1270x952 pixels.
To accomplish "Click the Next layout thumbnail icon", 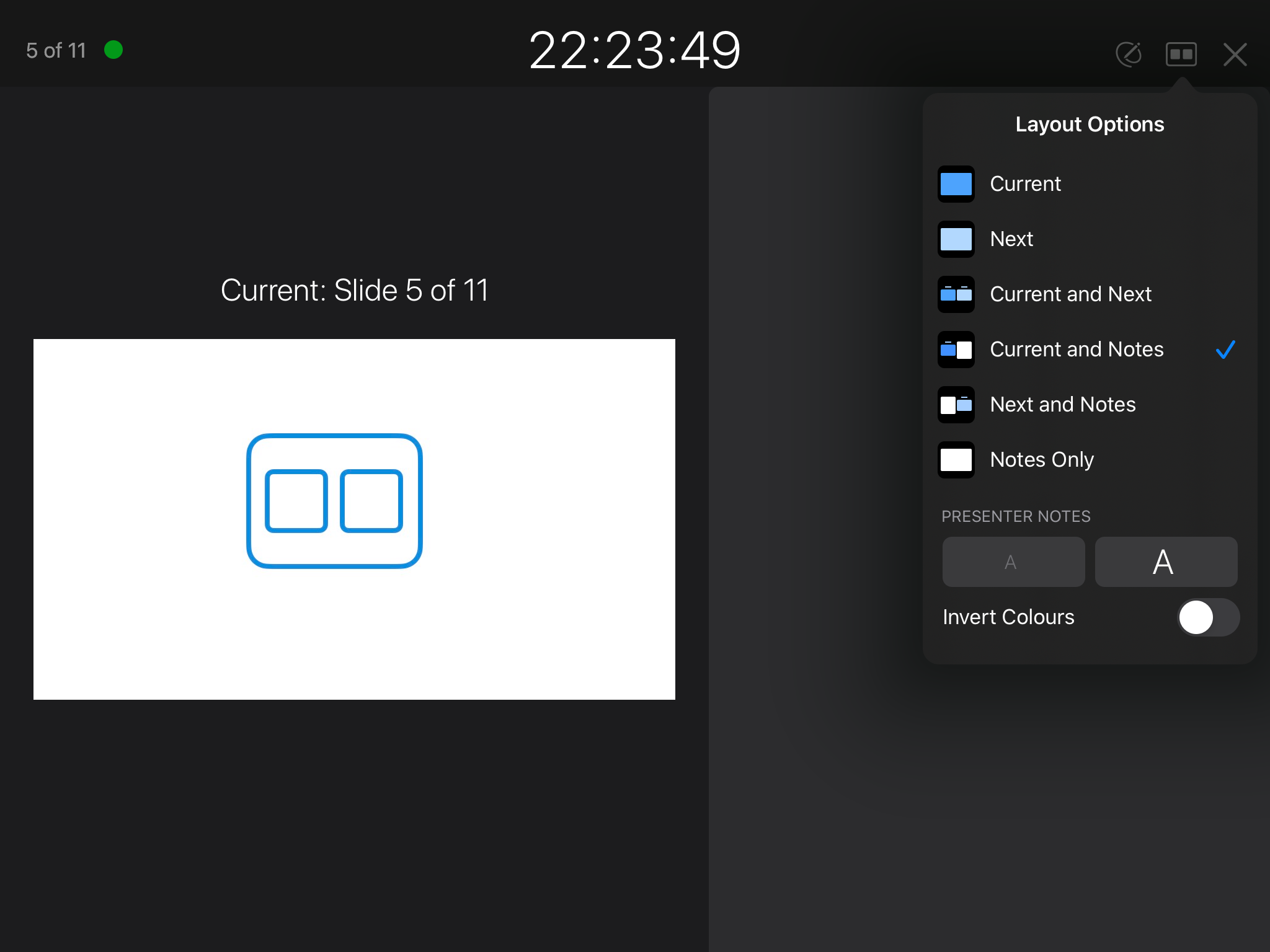I will point(956,239).
